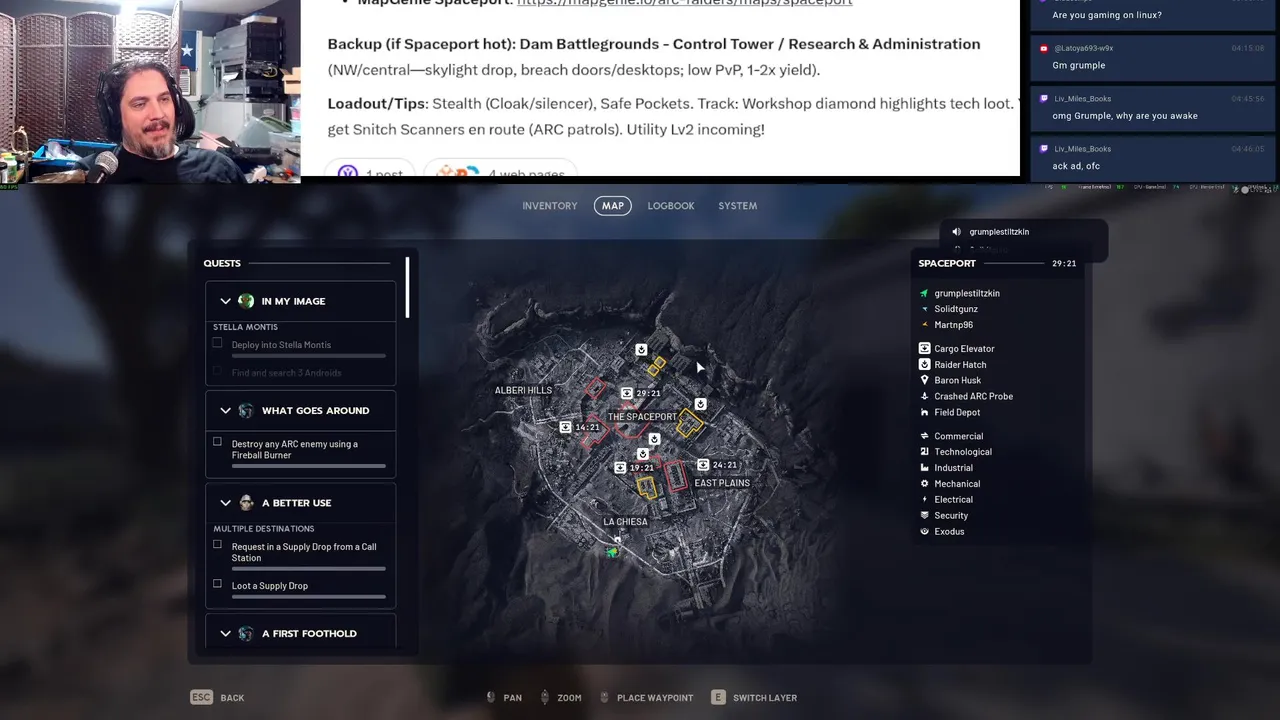Click the cargo elevator marker timed 29:21
Screen dimensions: 1280x720
[627, 394]
